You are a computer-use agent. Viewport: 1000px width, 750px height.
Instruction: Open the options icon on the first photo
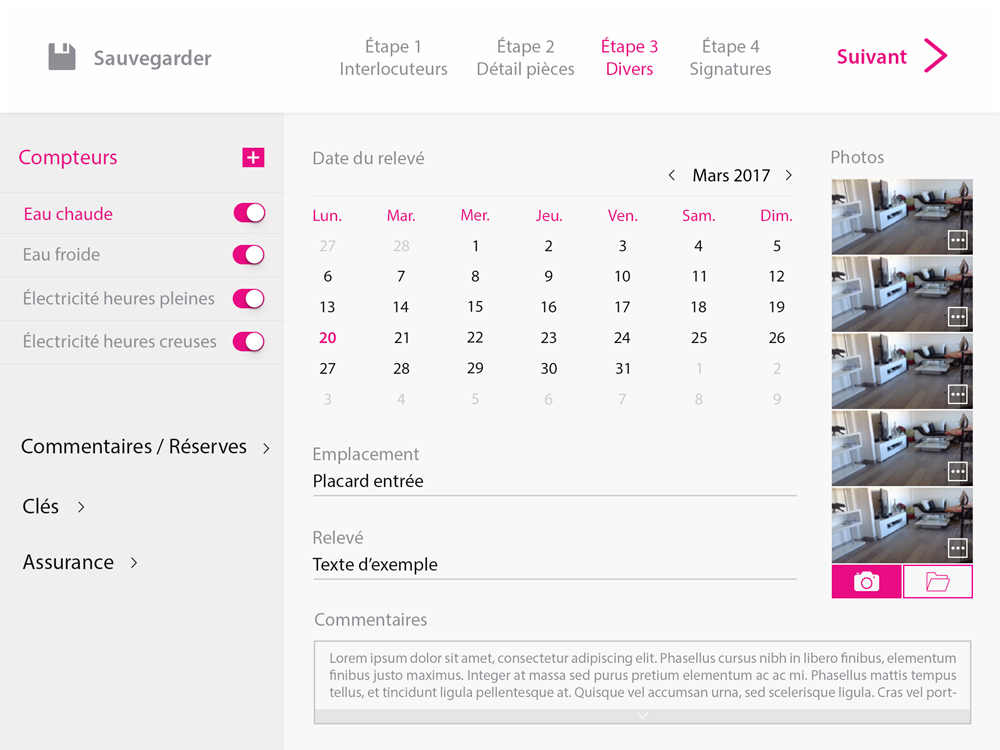[957, 240]
